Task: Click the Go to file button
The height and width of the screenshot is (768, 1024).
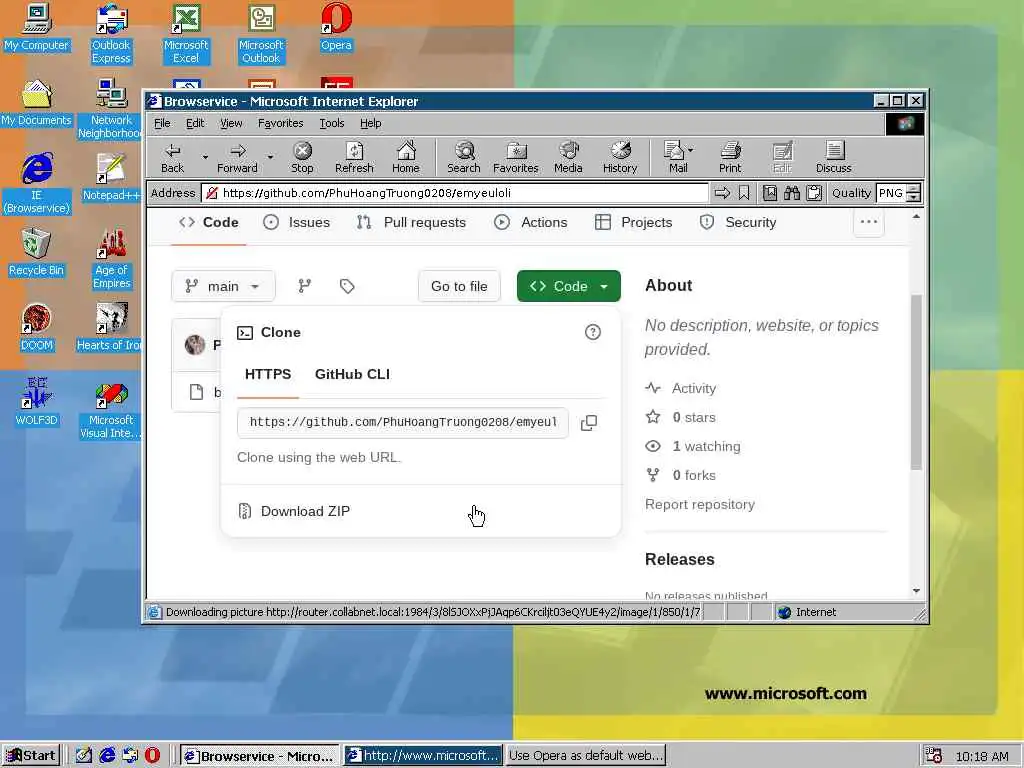Action: click(459, 286)
